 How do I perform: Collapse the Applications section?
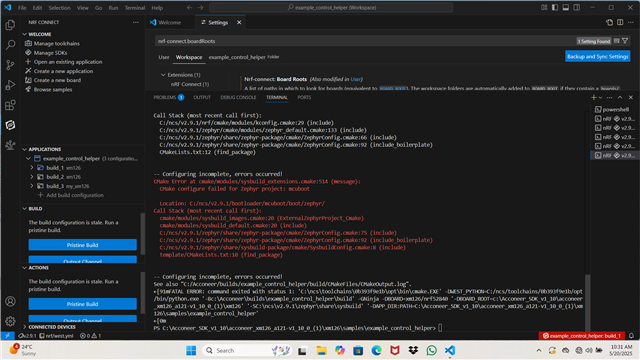tap(24, 149)
